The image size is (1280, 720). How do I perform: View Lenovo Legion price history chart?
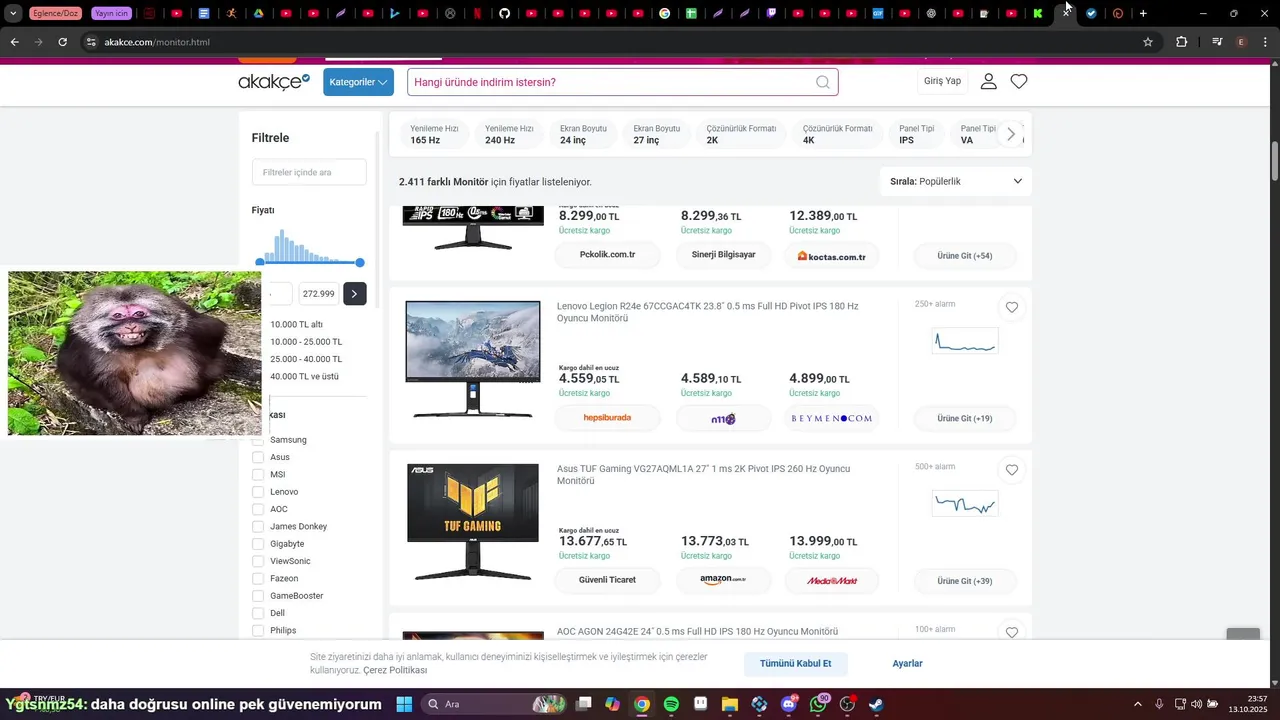click(x=965, y=341)
